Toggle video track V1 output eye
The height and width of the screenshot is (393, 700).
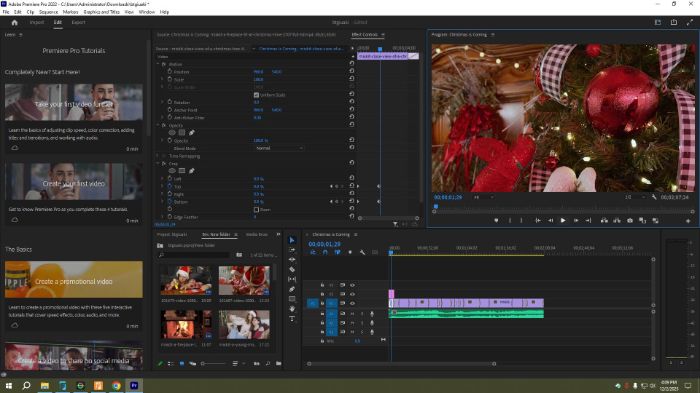[x=352, y=303]
